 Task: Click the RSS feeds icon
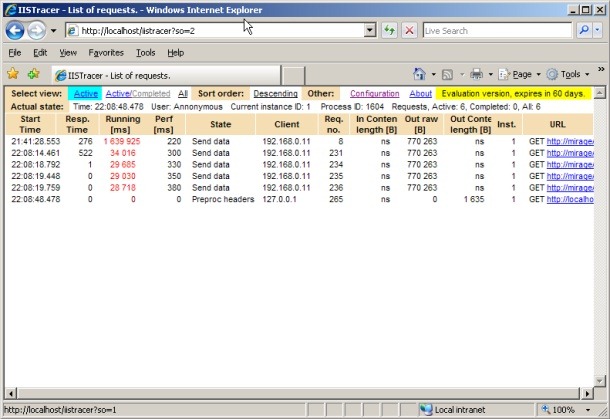click(x=447, y=74)
